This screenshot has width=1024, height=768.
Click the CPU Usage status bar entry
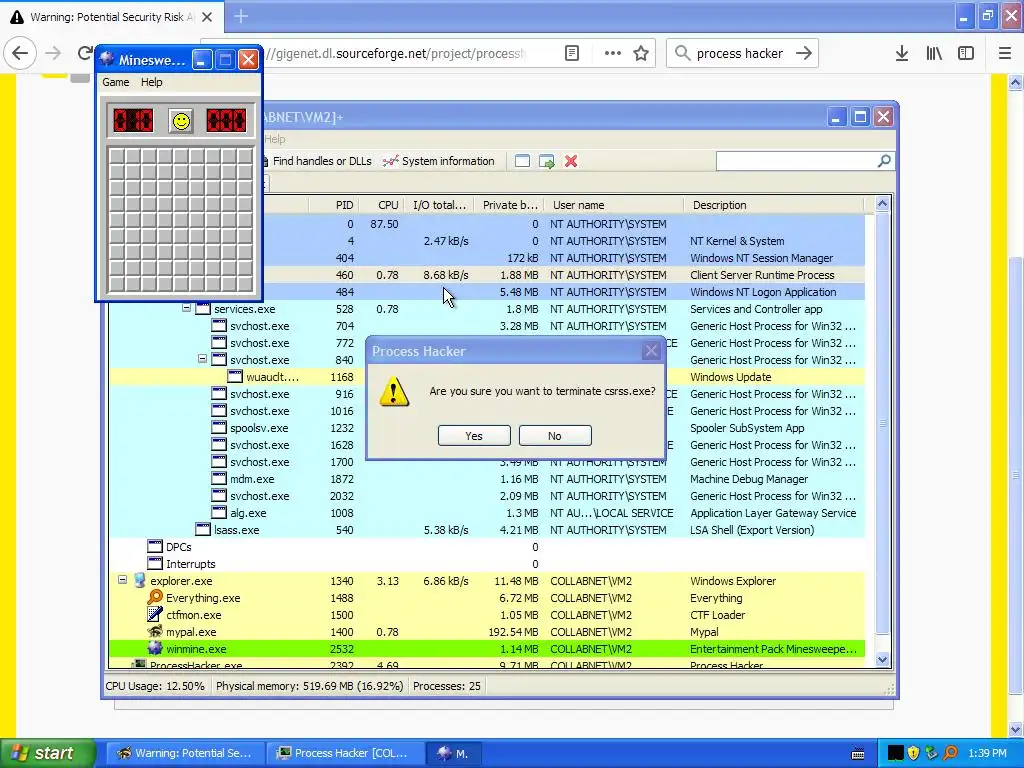155,686
